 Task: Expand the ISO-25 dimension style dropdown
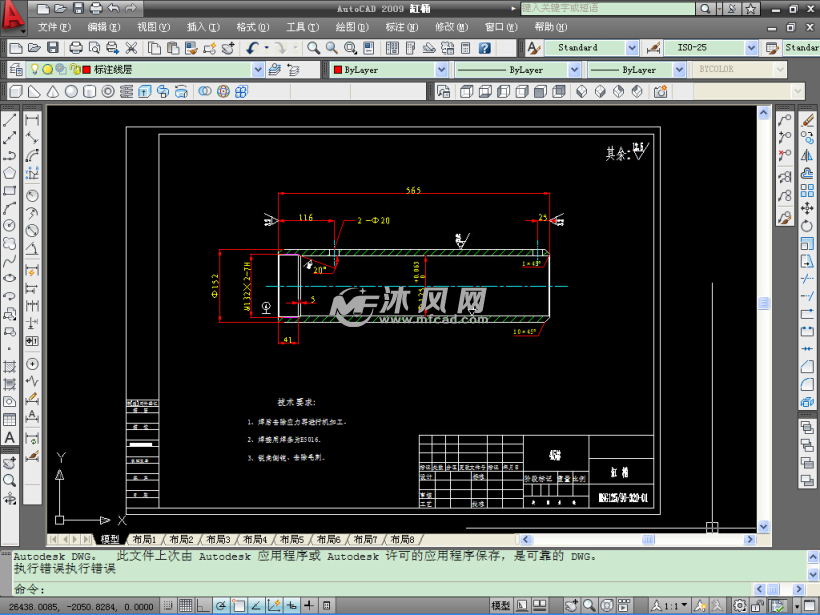click(x=751, y=47)
